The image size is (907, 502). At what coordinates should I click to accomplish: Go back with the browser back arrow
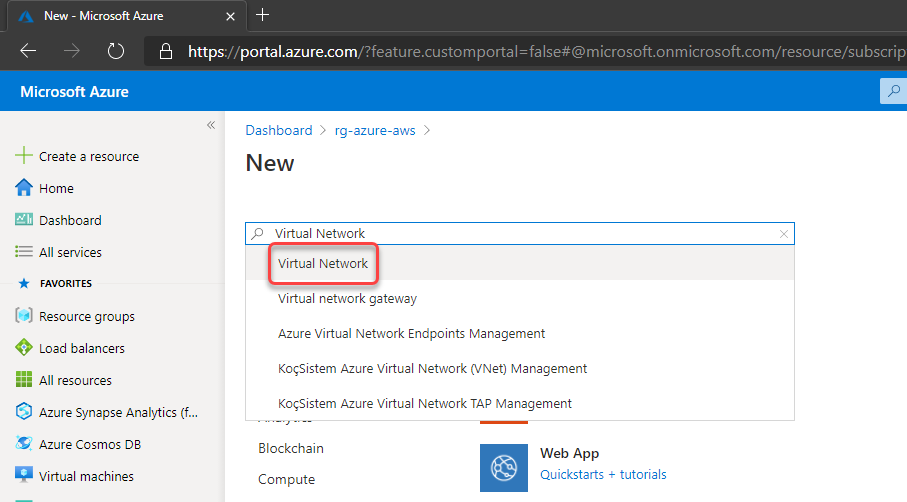[x=28, y=51]
